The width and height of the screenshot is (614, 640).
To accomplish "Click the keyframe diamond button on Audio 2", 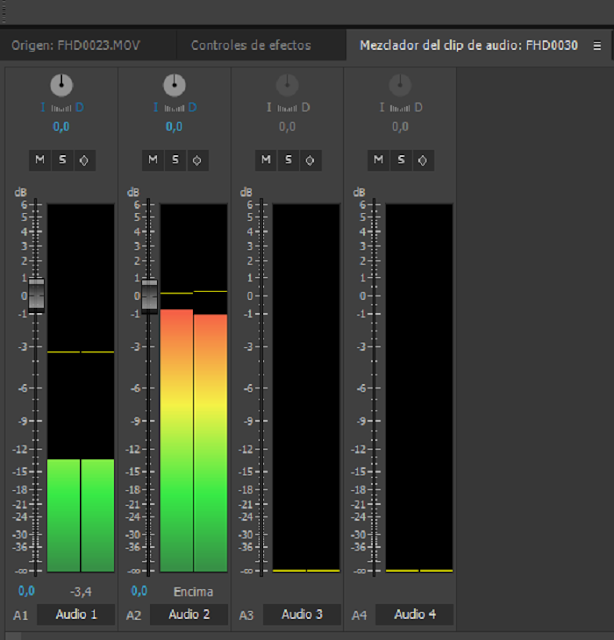I will tap(197, 160).
